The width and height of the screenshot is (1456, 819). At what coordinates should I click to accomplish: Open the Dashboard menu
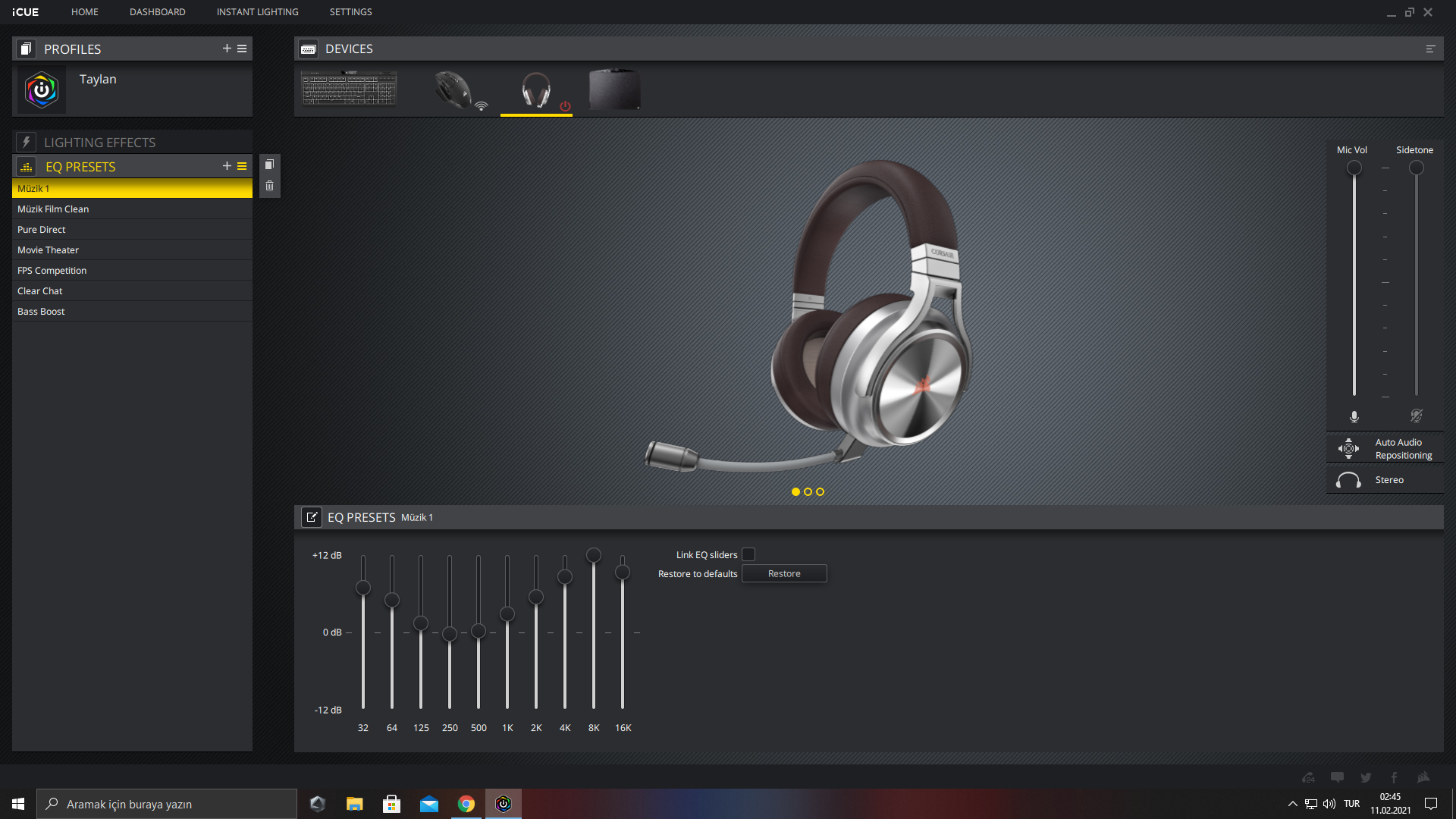[x=157, y=12]
